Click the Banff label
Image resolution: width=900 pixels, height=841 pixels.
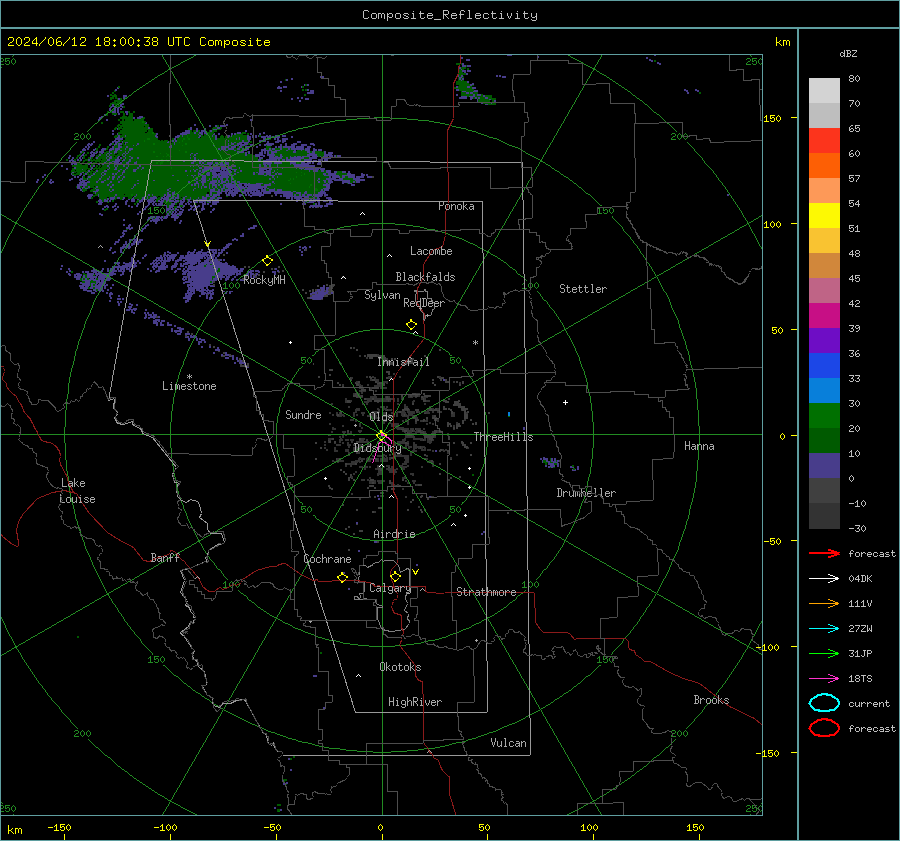(x=165, y=557)
